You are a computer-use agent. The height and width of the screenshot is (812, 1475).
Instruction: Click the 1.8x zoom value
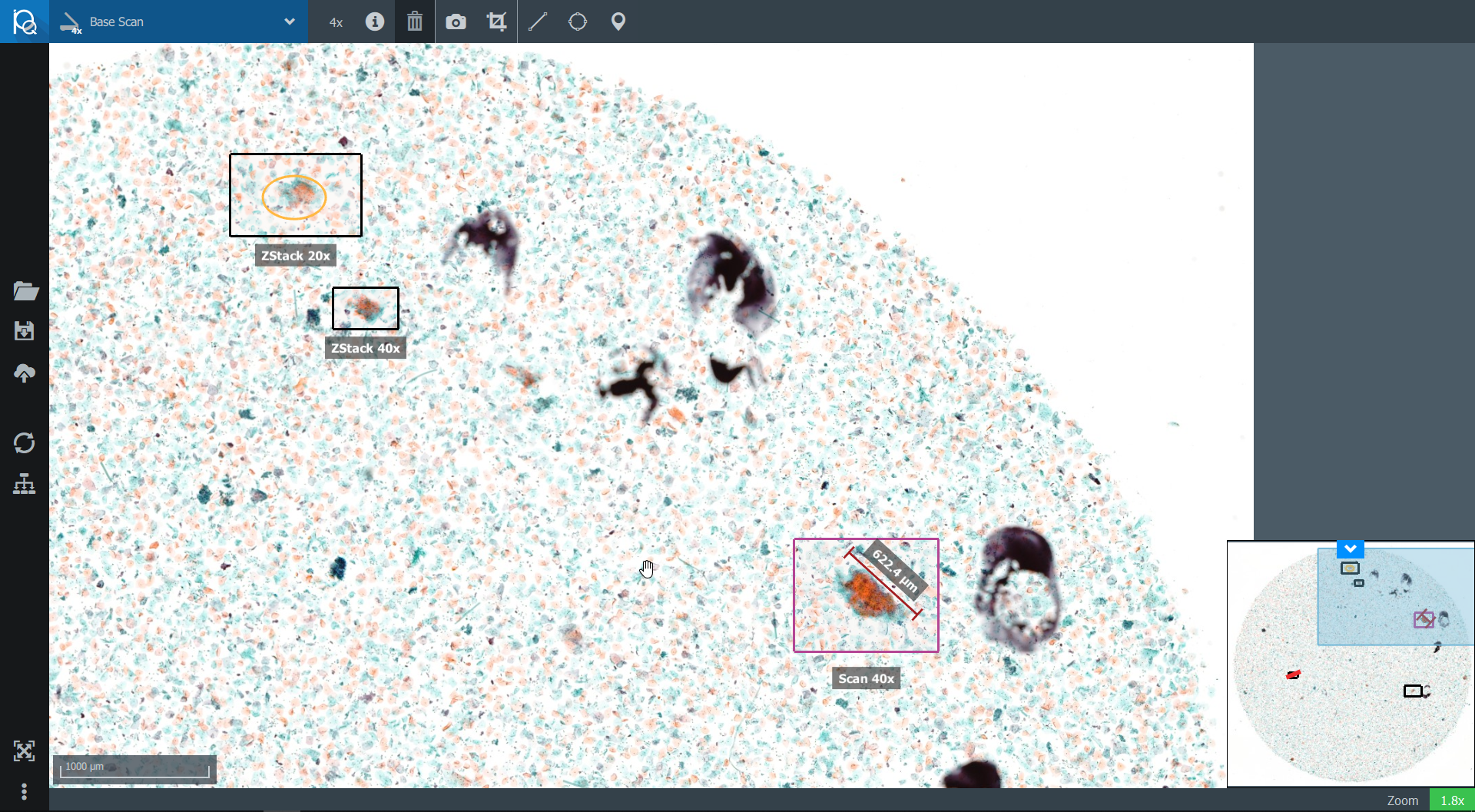pyautogui.click(x=1452, y=800)
